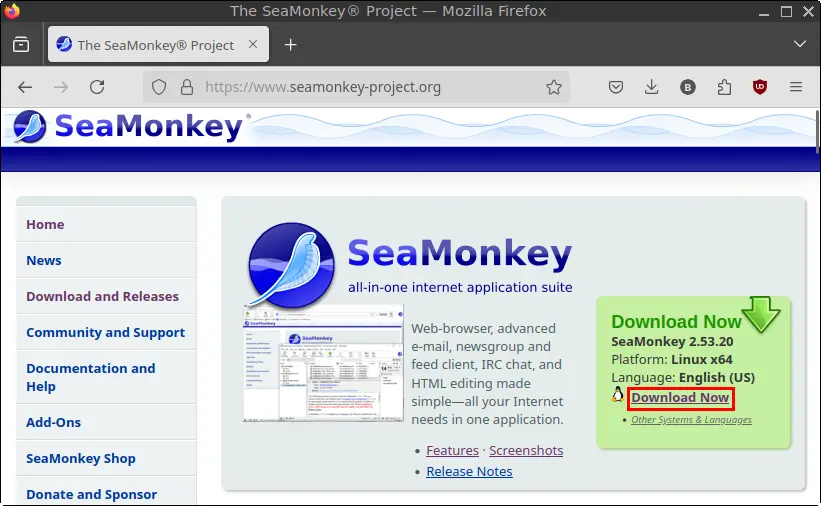Open Download and Releases page
821x506 pixels.
[102, 296]
